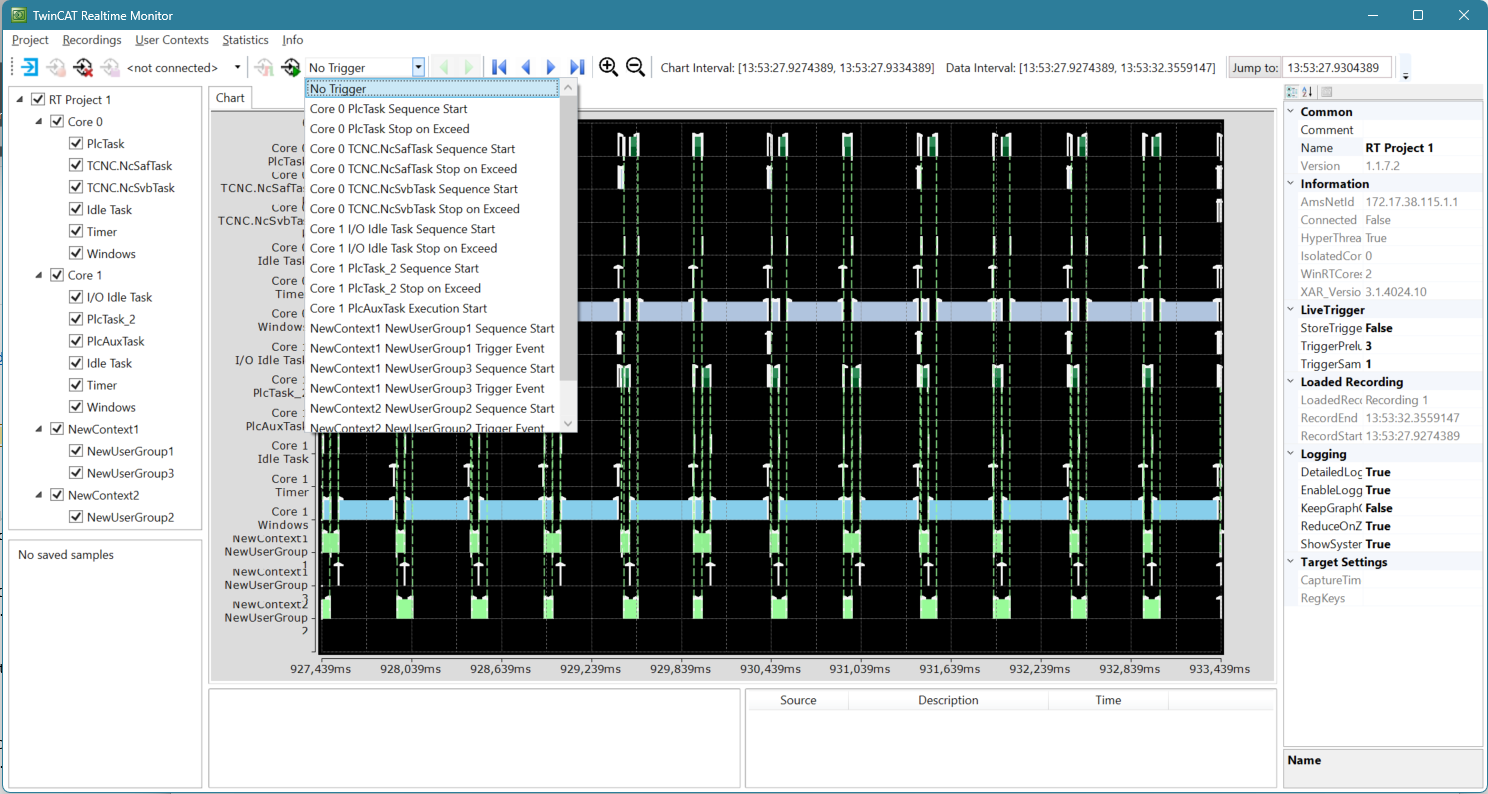
Task: Step chart back with blue left arrow
Action: coord(526,67)
